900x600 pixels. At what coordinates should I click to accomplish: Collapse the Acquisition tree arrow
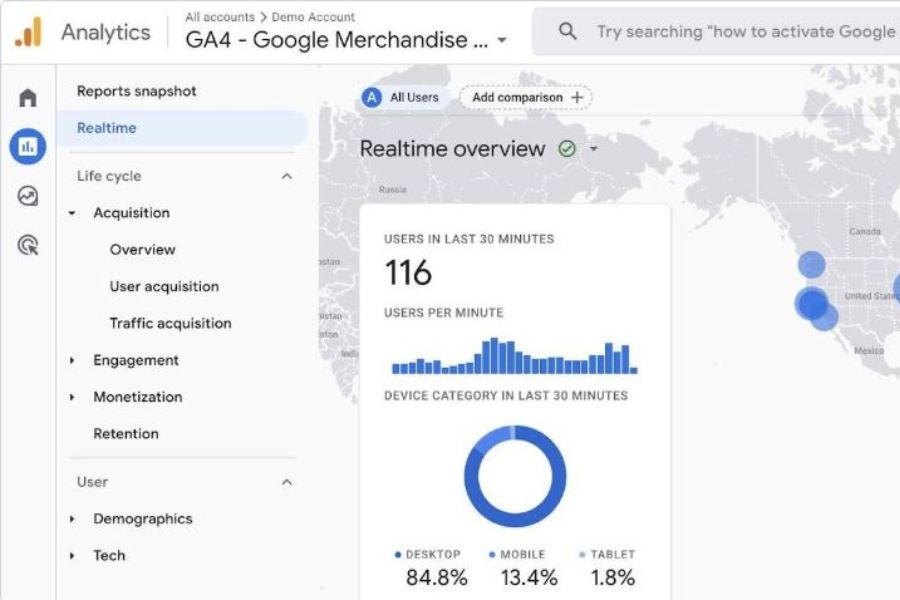72,213
